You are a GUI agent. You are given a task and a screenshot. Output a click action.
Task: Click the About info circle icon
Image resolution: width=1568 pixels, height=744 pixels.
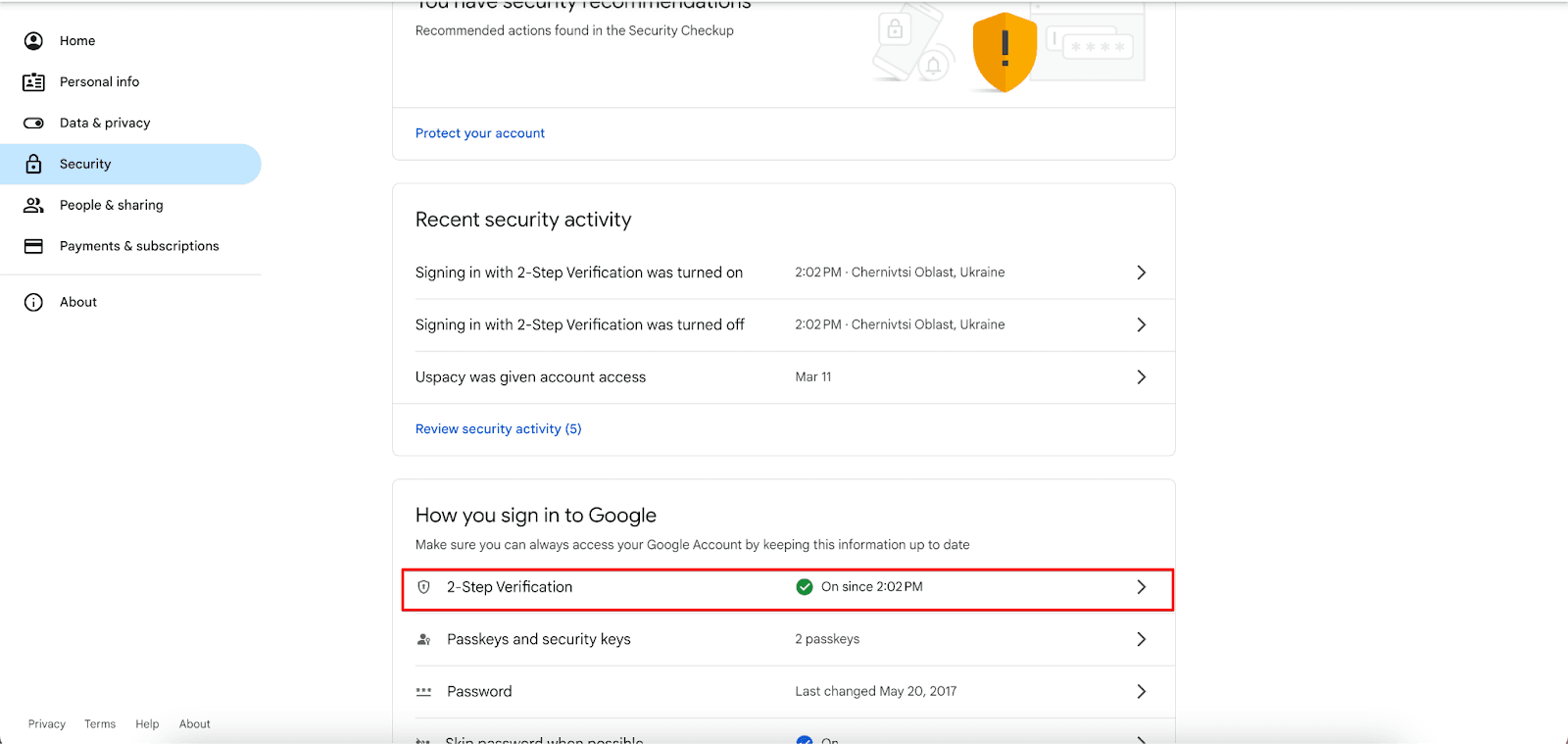[x=33, y=302]
